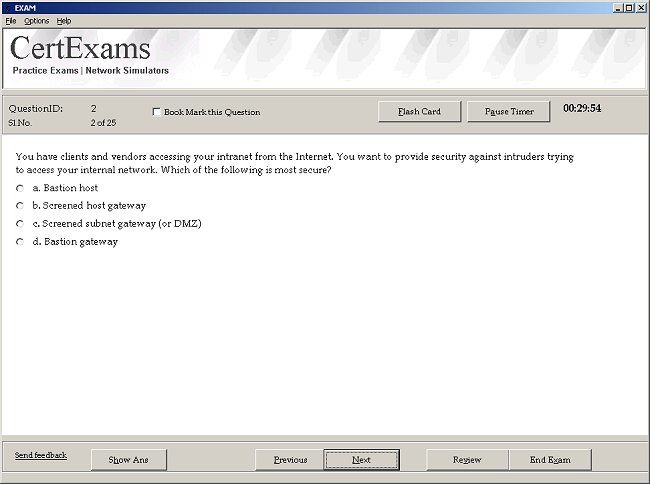The width and height of the screenshot is (650, 484).
Task: Open the Review screen
Action: (467, 460)
